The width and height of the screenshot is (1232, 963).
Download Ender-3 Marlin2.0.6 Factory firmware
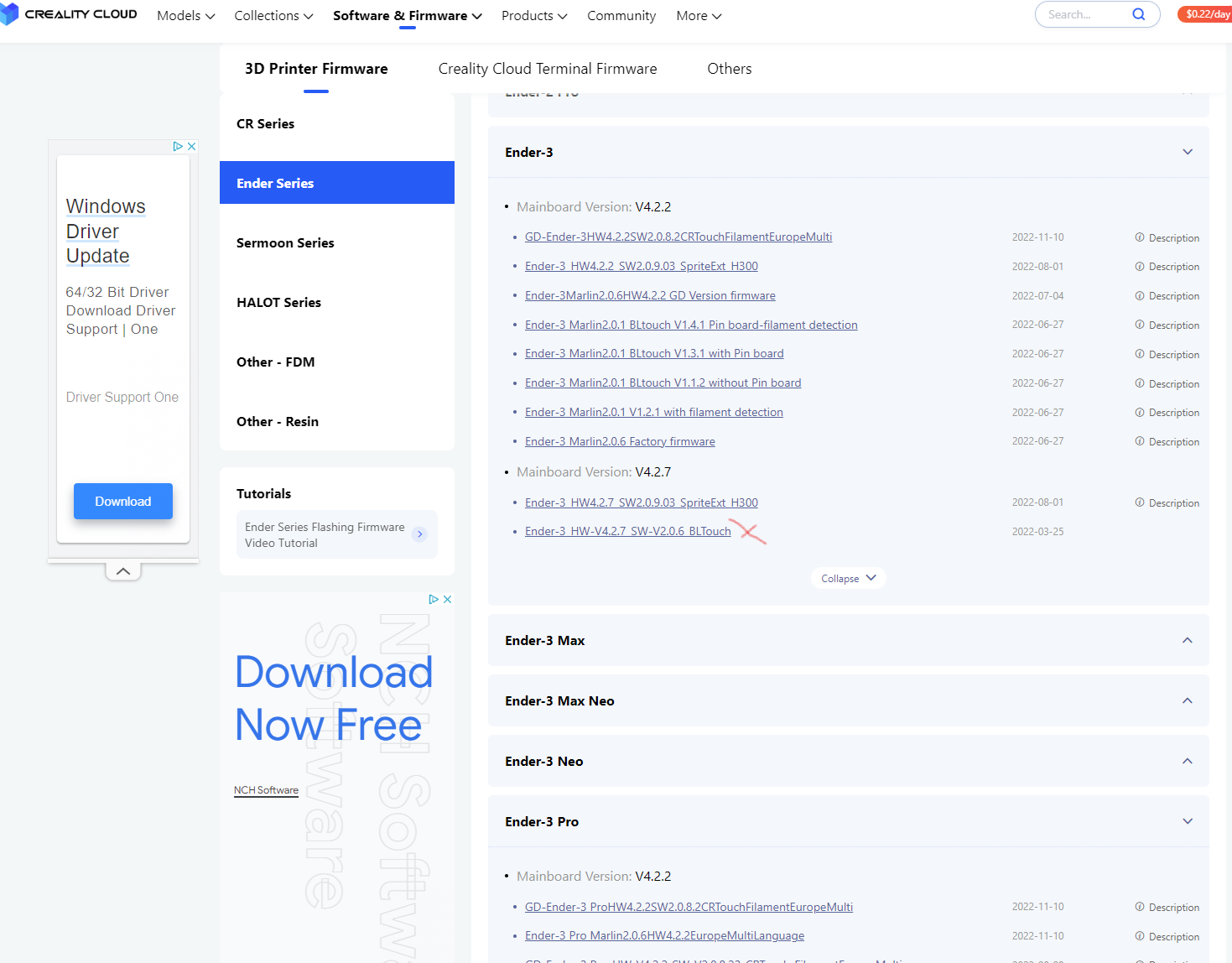point(620,442)
